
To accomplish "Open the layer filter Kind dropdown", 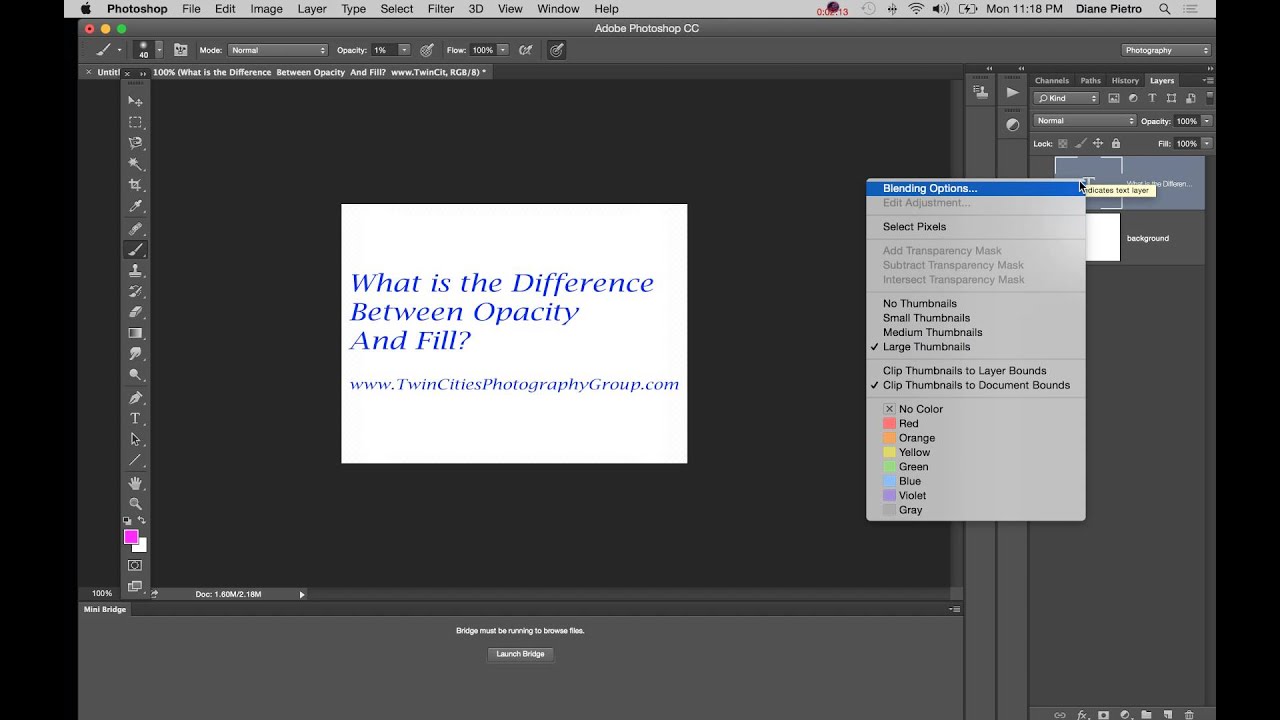I will tap(1066, 98).
